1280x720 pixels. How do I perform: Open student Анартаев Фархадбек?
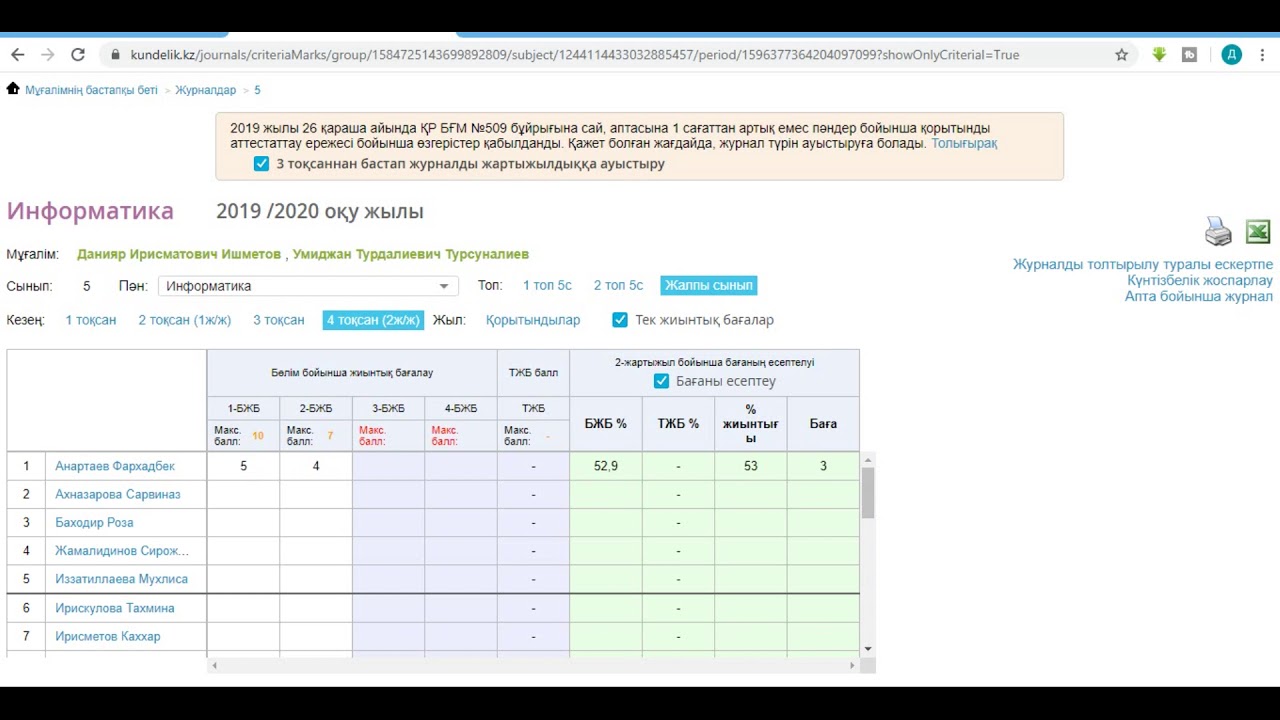(115, 466)
